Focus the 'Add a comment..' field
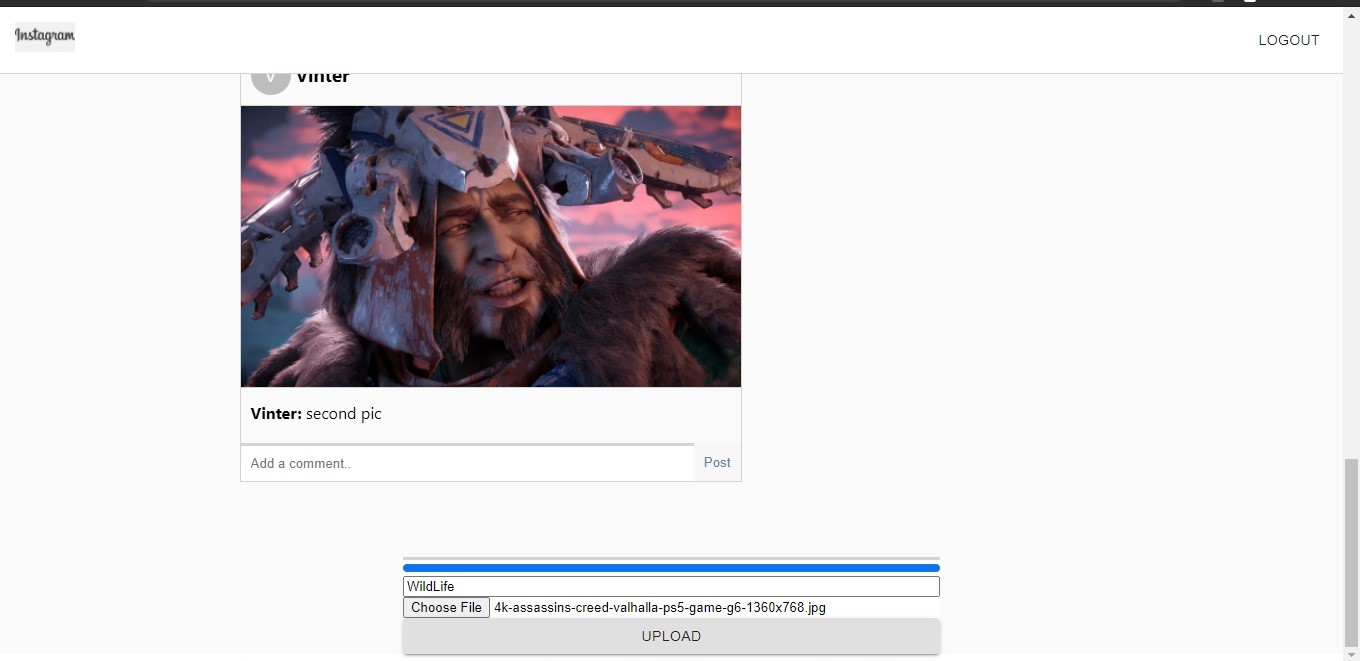1360x661 pixels. tap(467, 463)
